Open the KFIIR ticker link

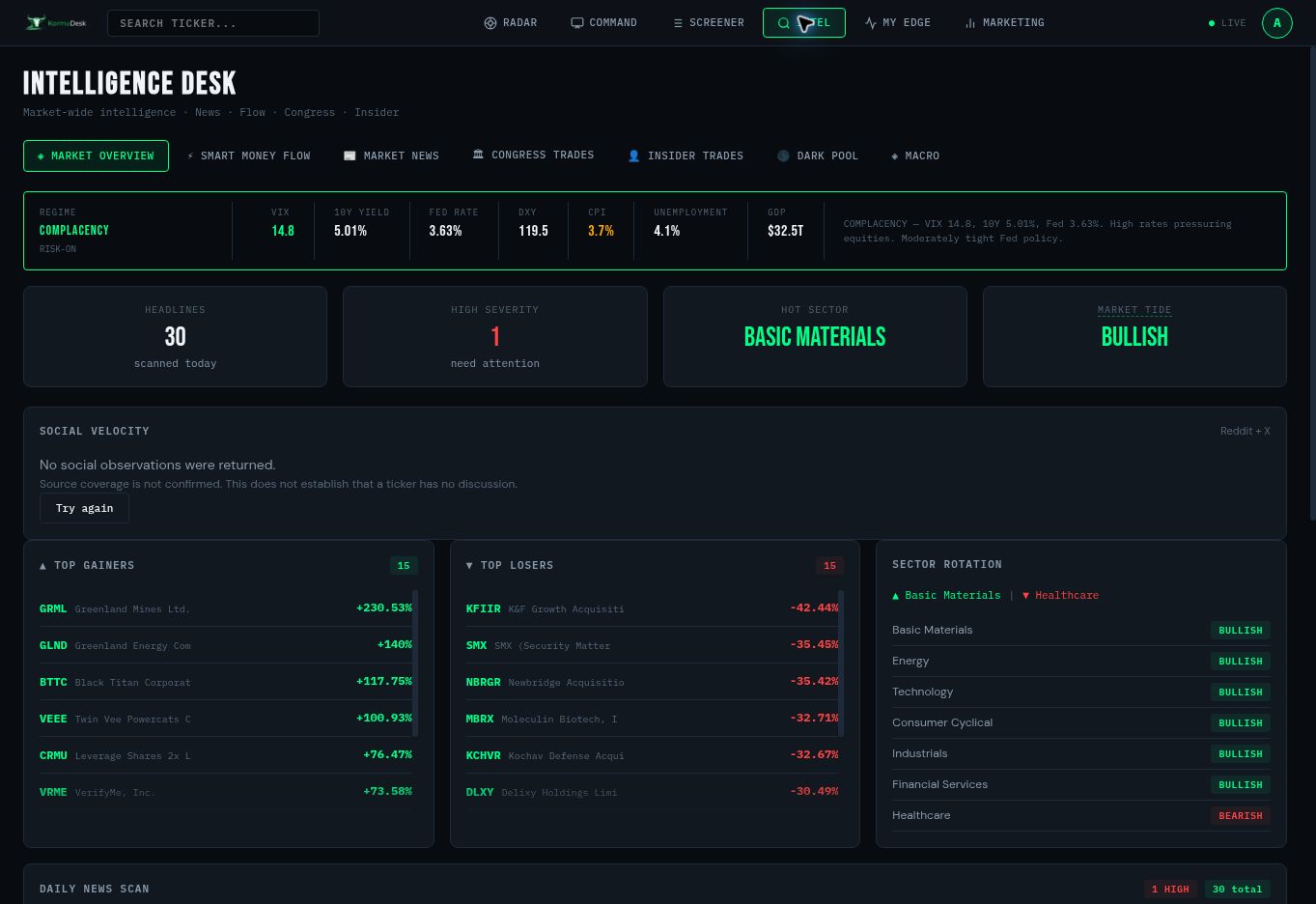(x=483, y=608)
